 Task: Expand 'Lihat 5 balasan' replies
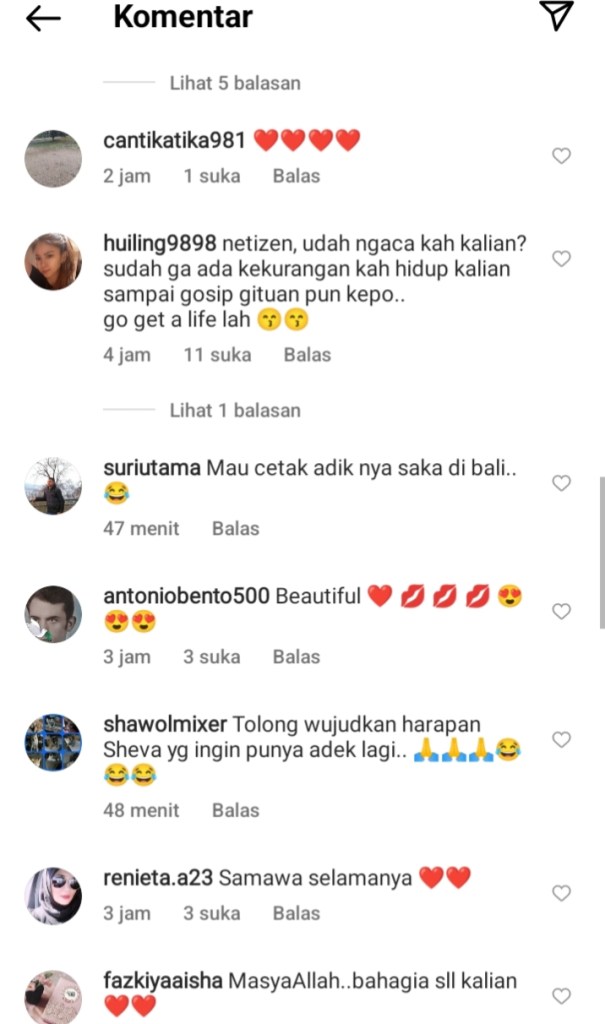(235, 83)
